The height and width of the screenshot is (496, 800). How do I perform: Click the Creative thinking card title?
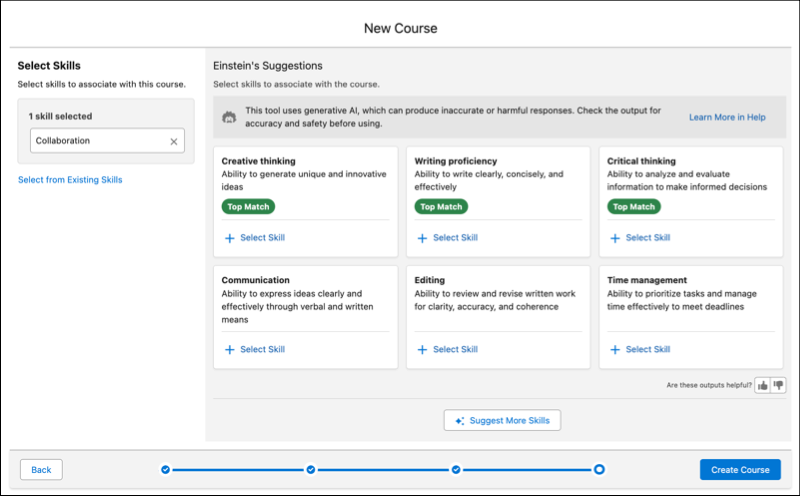[258, 161]
